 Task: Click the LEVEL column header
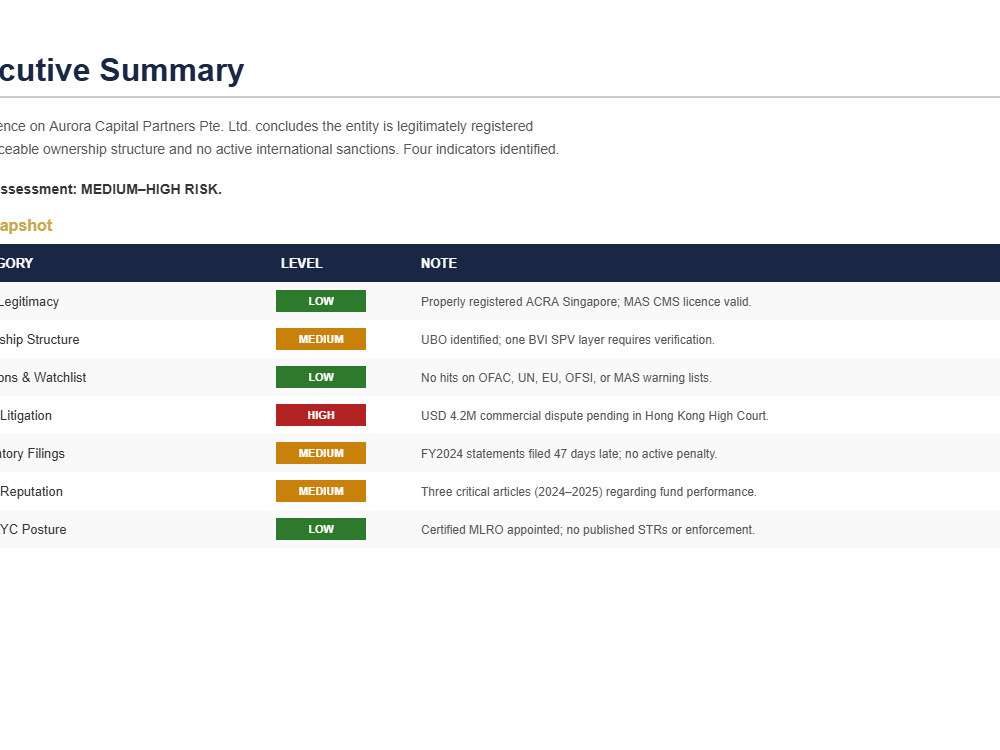pyautogui.click(x=302, y=263)
